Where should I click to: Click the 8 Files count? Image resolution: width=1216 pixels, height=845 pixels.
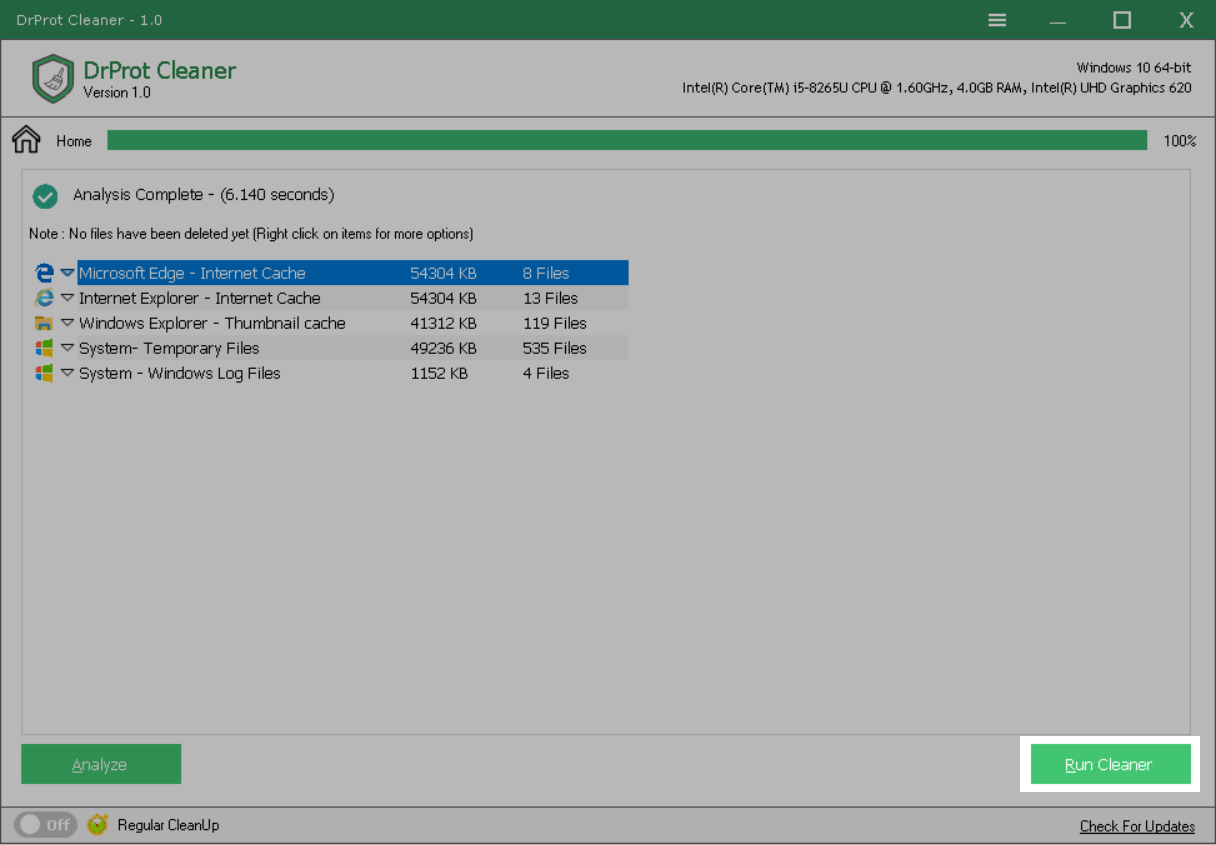[x=546, y=273]
